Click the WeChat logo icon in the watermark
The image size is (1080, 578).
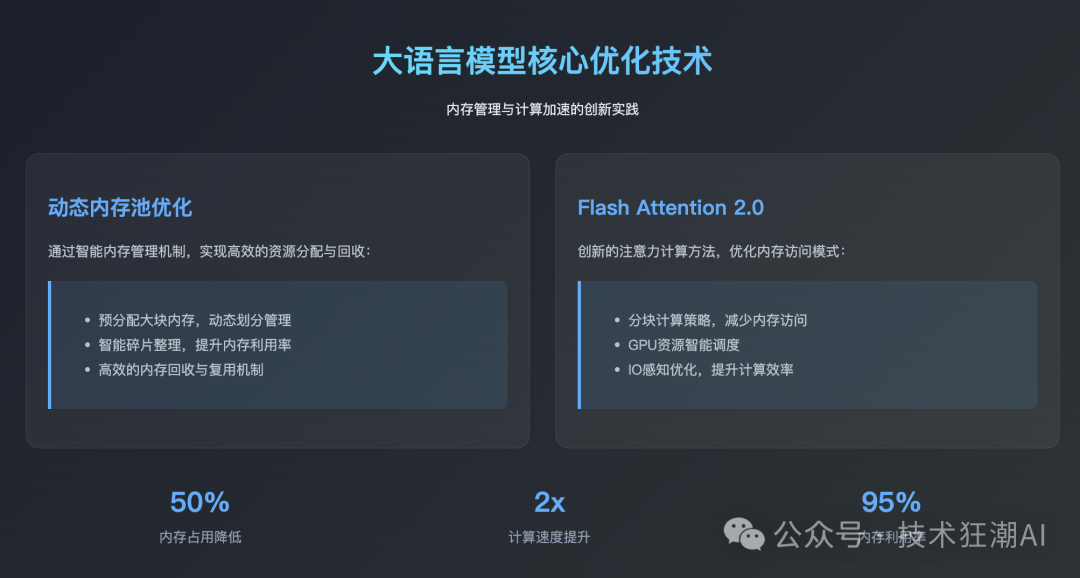pyautogui.click(x=745, y=533)
